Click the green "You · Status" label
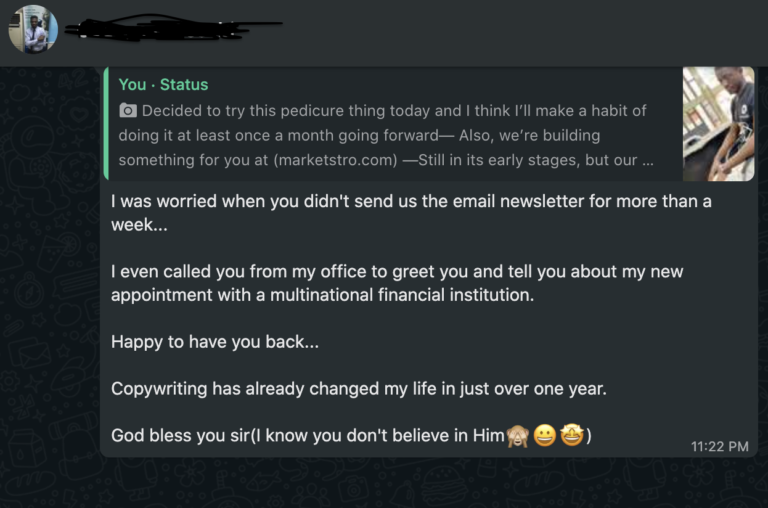Image resolution: width=768 pixels, height=508 pixels. (163, 85)
